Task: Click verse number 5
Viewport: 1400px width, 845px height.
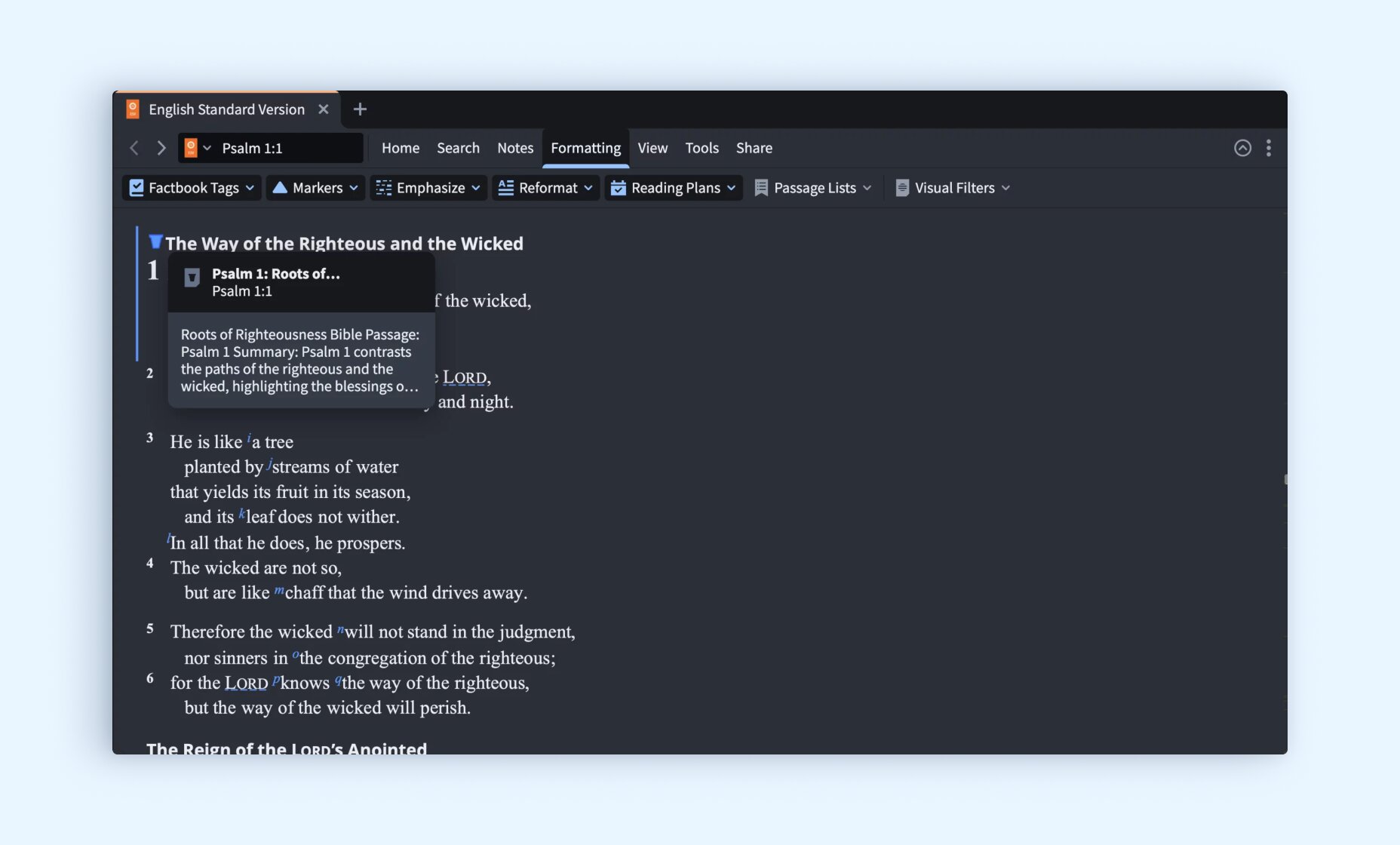Action: (150, 628)
